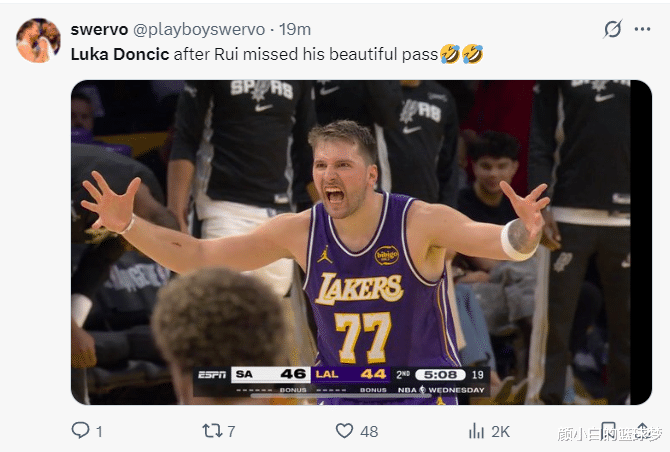Click the reply count 1
The image size is (670, 452).
click(x=99, y=431)
